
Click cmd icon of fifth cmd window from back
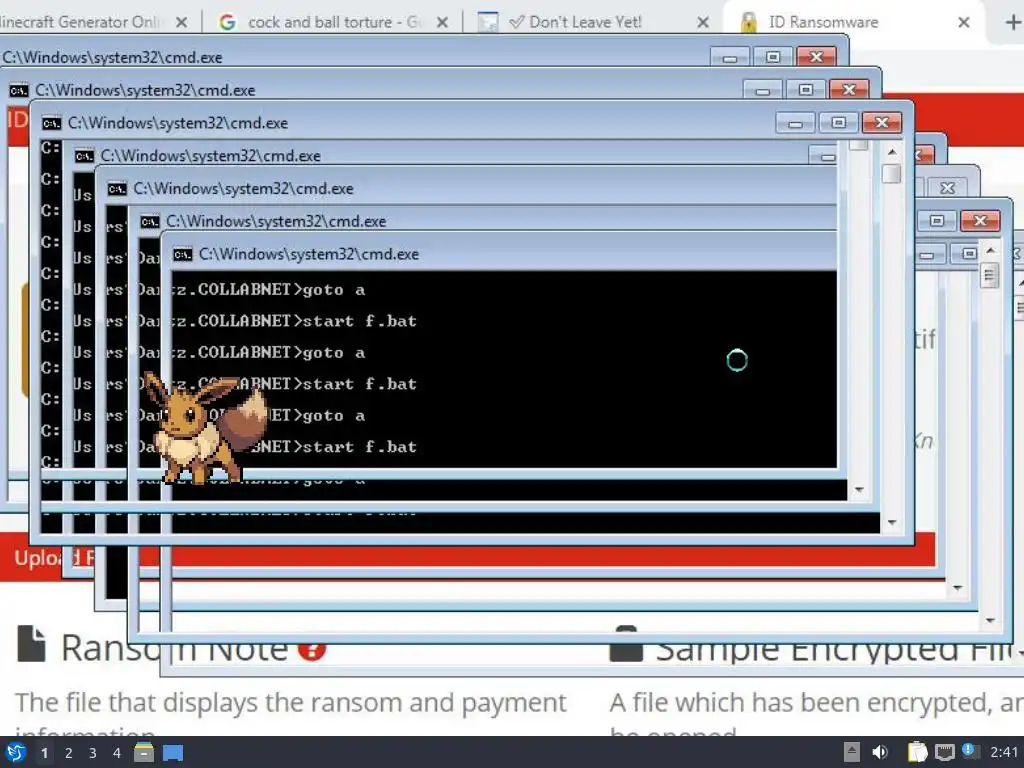pyautogui.click(x=117, y=189)
